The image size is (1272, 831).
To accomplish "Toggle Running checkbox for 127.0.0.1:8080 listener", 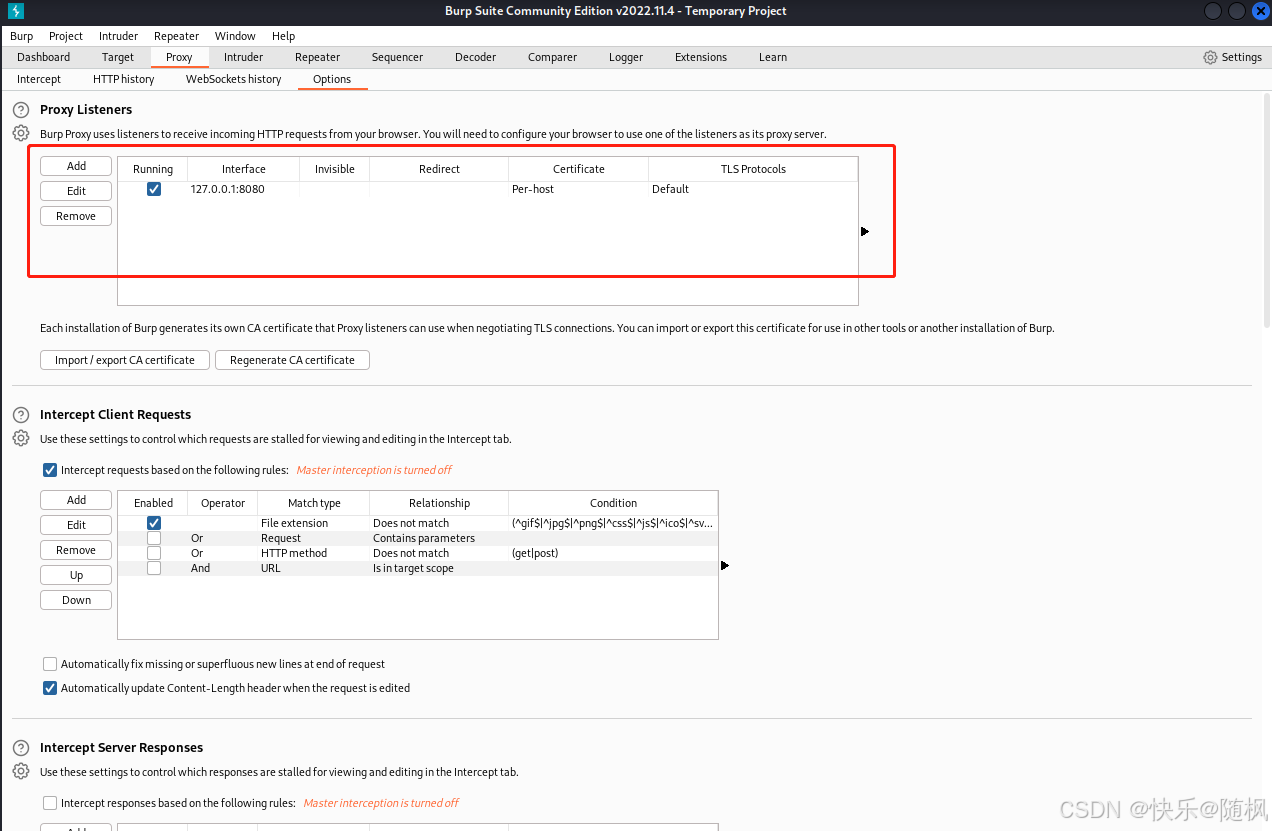I will pos(154,188).
